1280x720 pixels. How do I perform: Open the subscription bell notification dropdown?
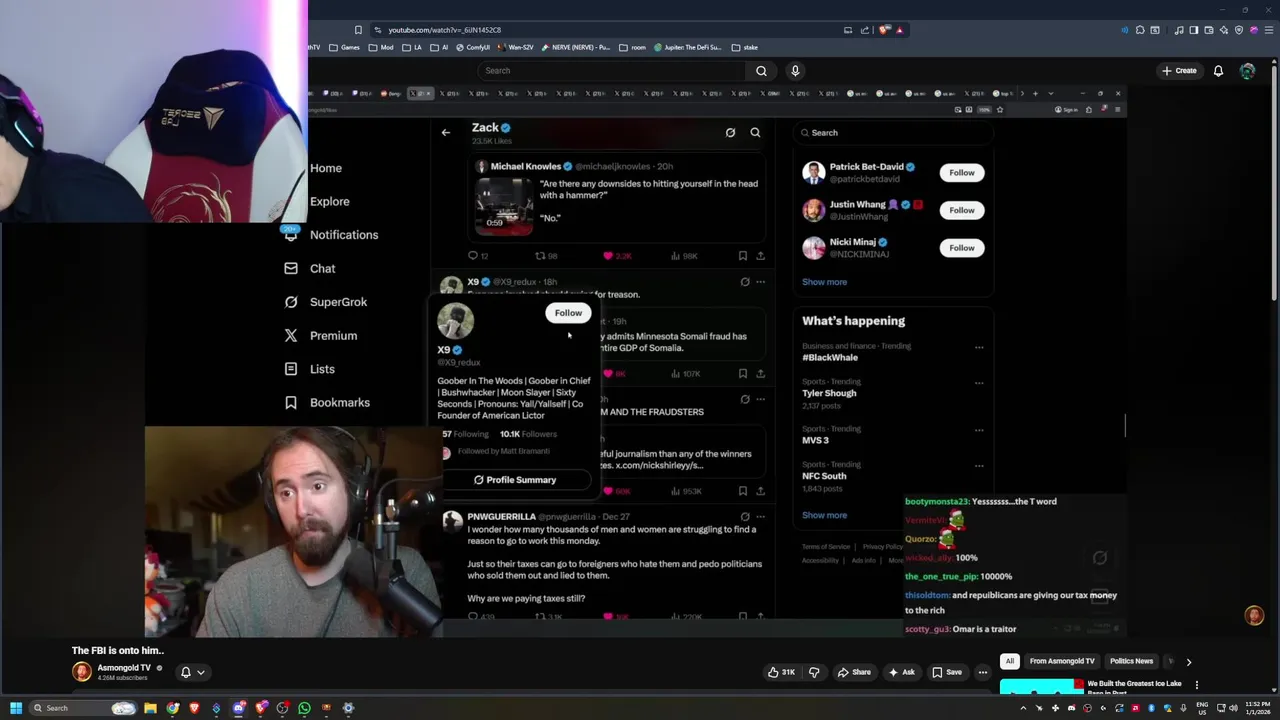[x=191, y=672]
